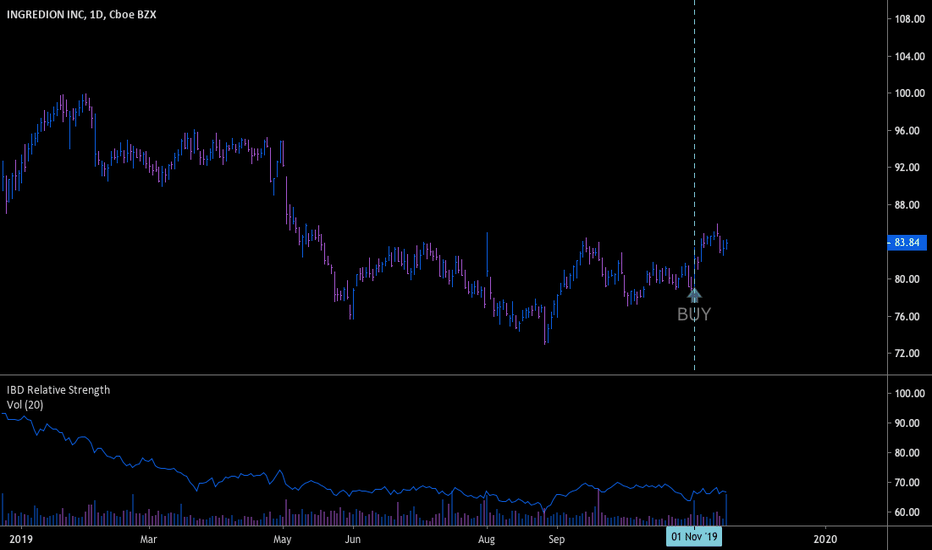Click the Mar time axis label
Screen dimensions: 932x550
click(149, 539)
